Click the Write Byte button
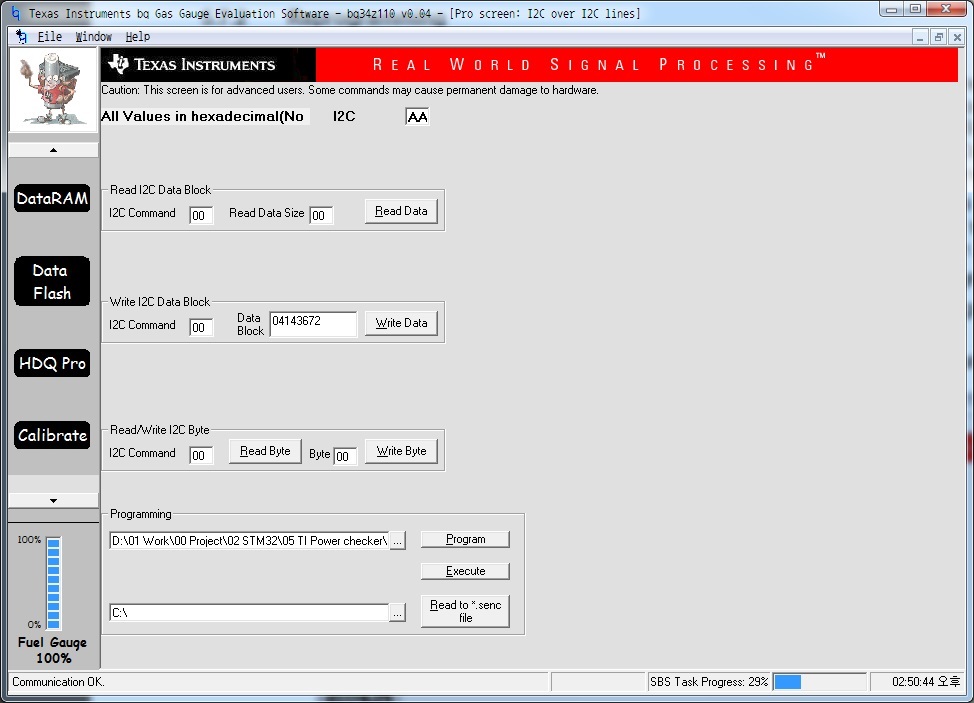This screenshot has height=703, width=974. tap(401, 451)
